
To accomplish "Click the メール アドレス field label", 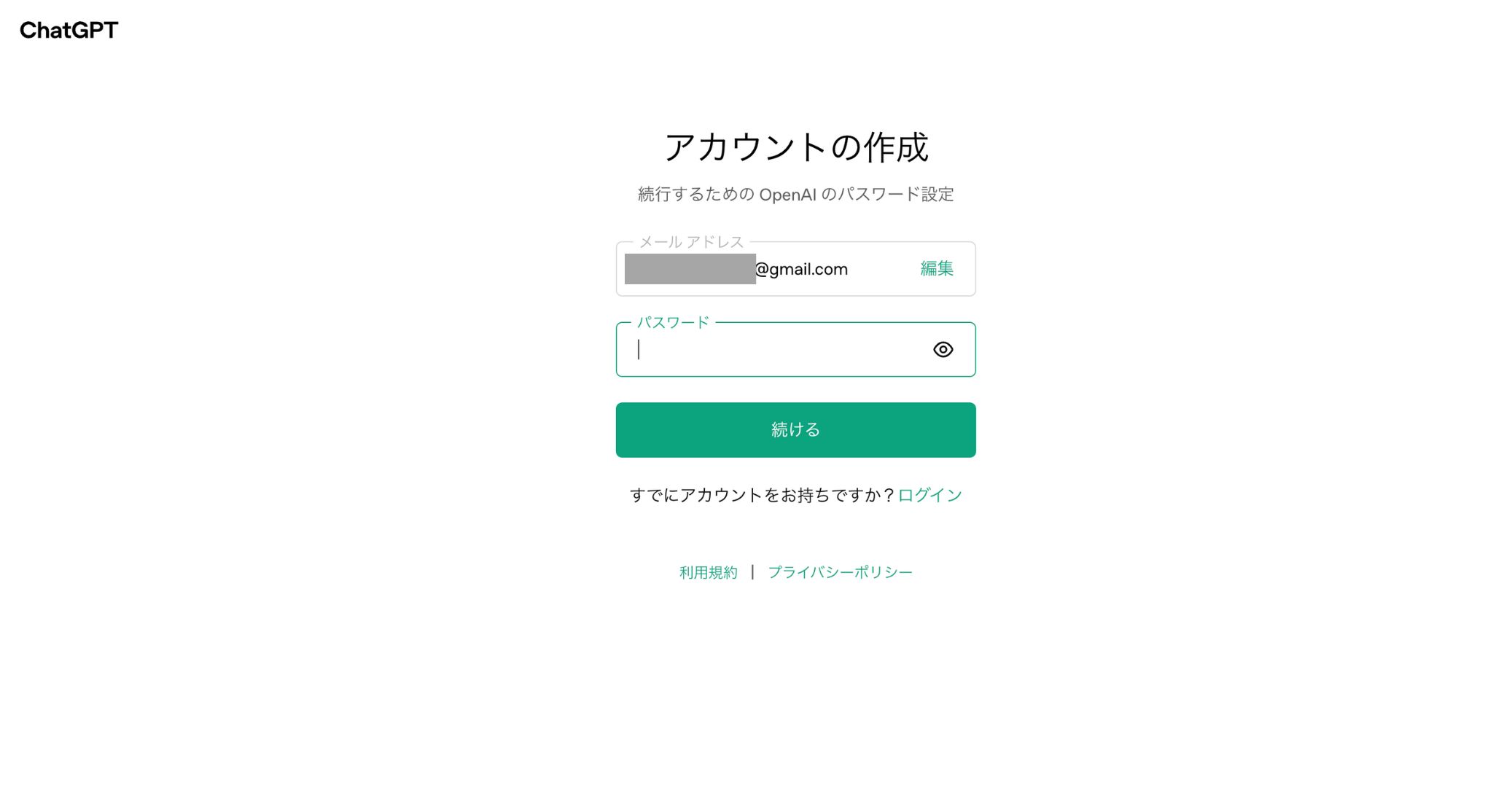I will pos(691,241).
